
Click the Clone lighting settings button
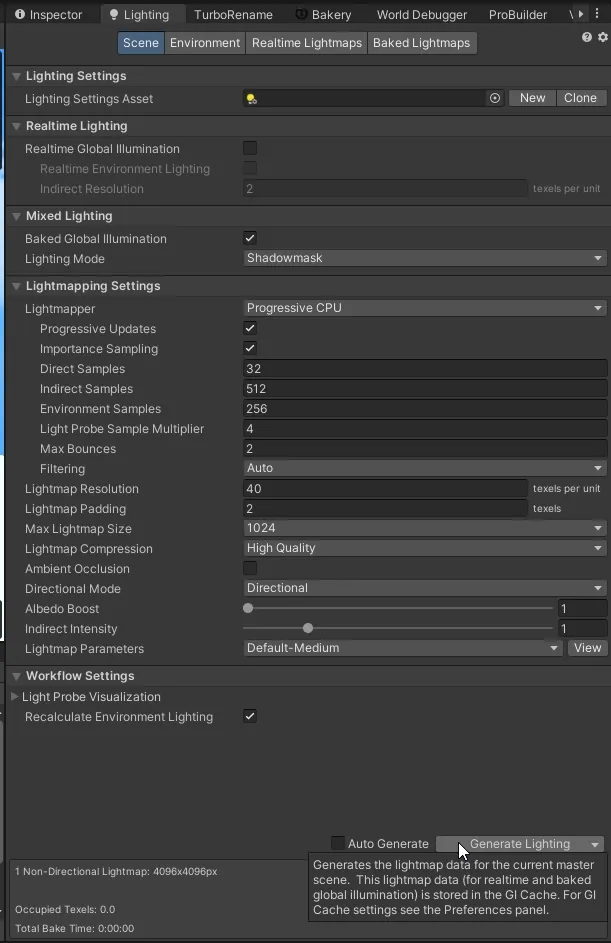point(580,98)
